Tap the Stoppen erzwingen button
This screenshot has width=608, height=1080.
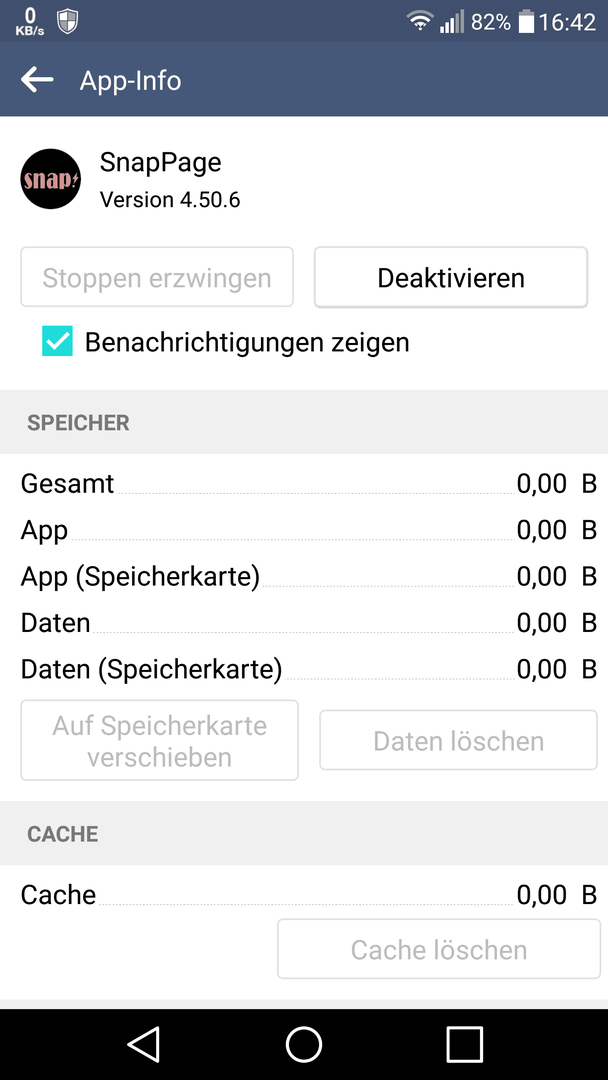157,278
